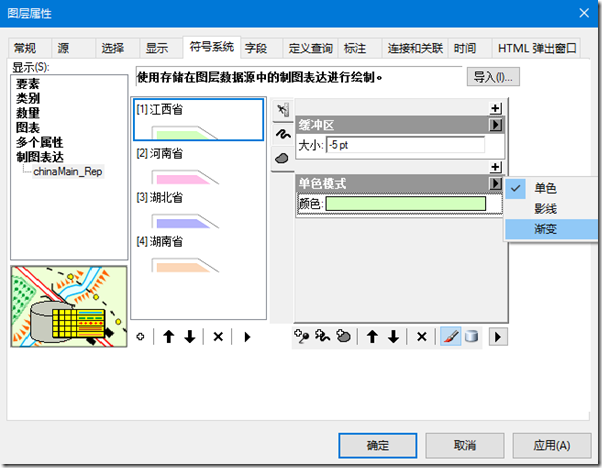Image resolution: width=602 pixels, height=468 pixels.
Task: Toggle the field override database icon
Action: 471,337
